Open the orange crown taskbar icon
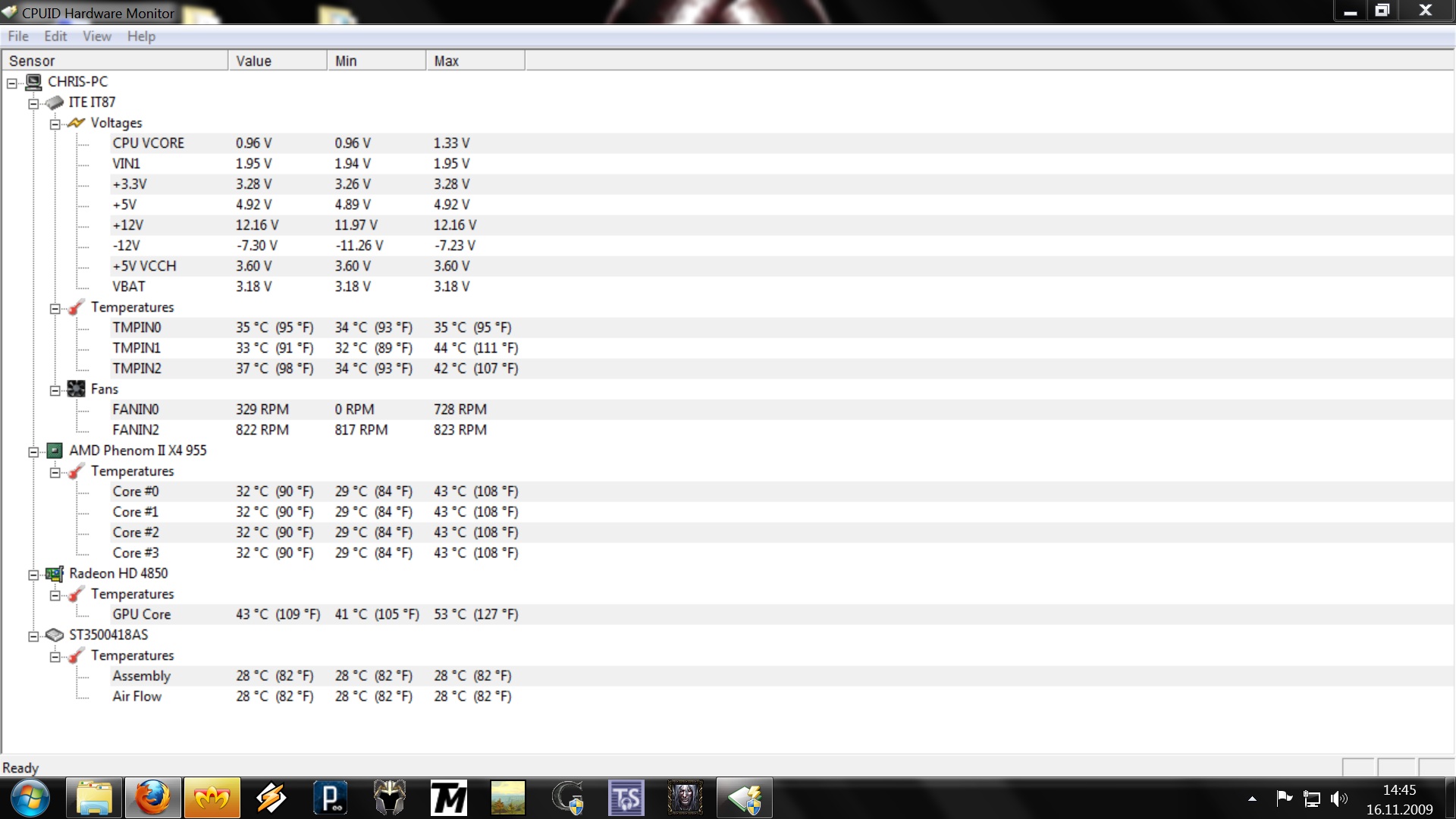The height and width of the screenshot is (819, 1456). coord(212,799)
